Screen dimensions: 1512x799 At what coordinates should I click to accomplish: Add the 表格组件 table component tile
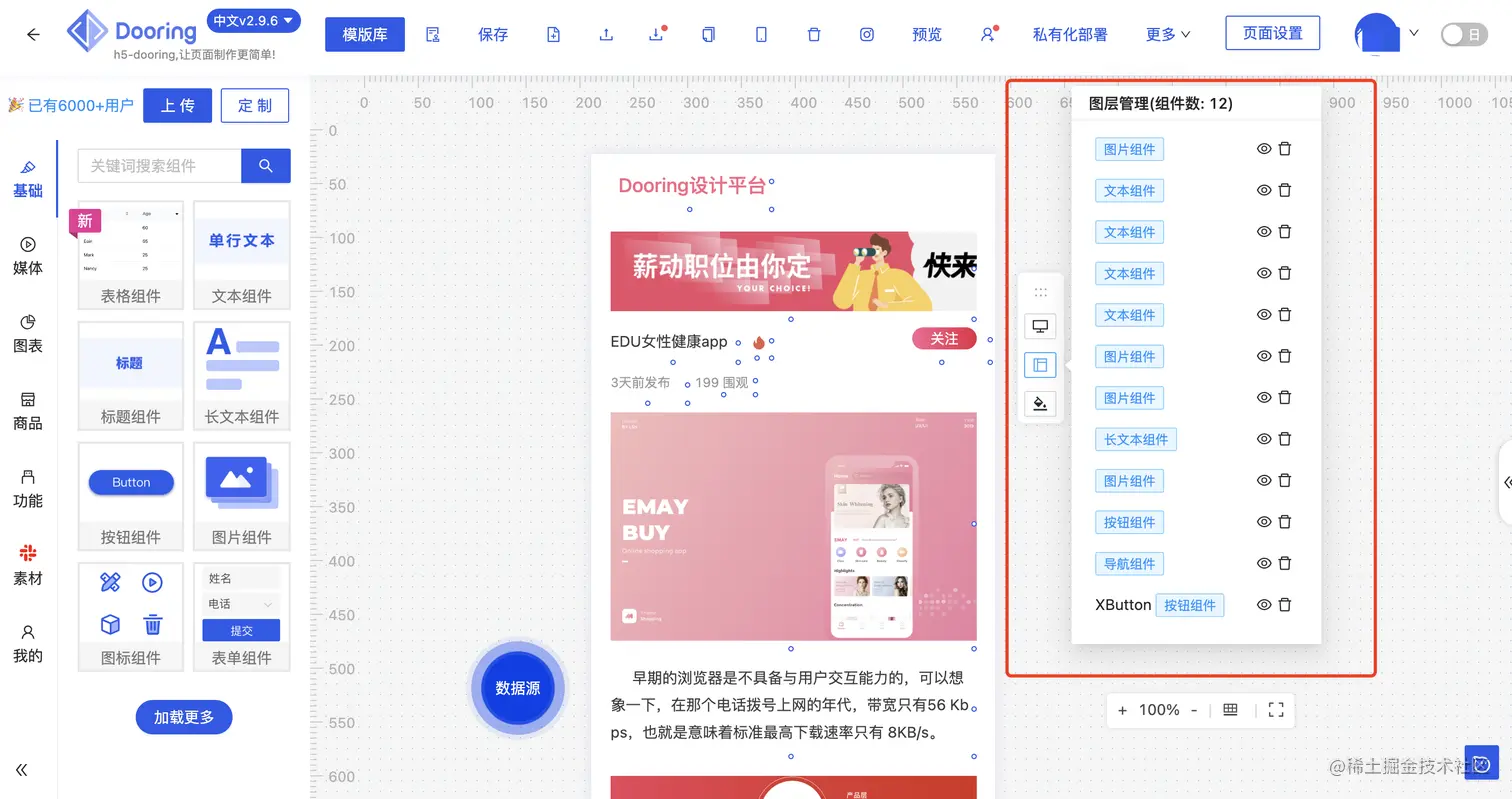coord(131,254)
